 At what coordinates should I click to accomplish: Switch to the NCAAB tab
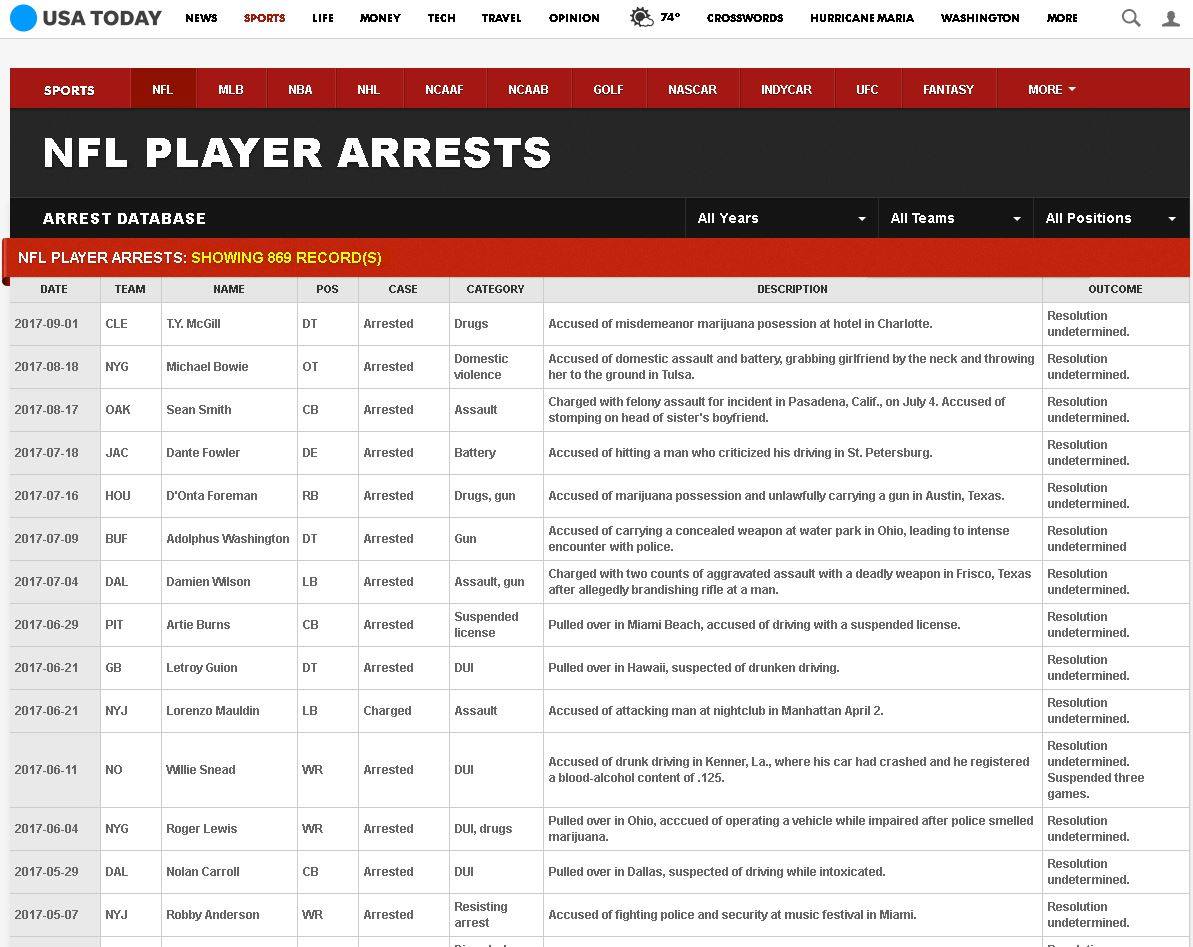528,89
